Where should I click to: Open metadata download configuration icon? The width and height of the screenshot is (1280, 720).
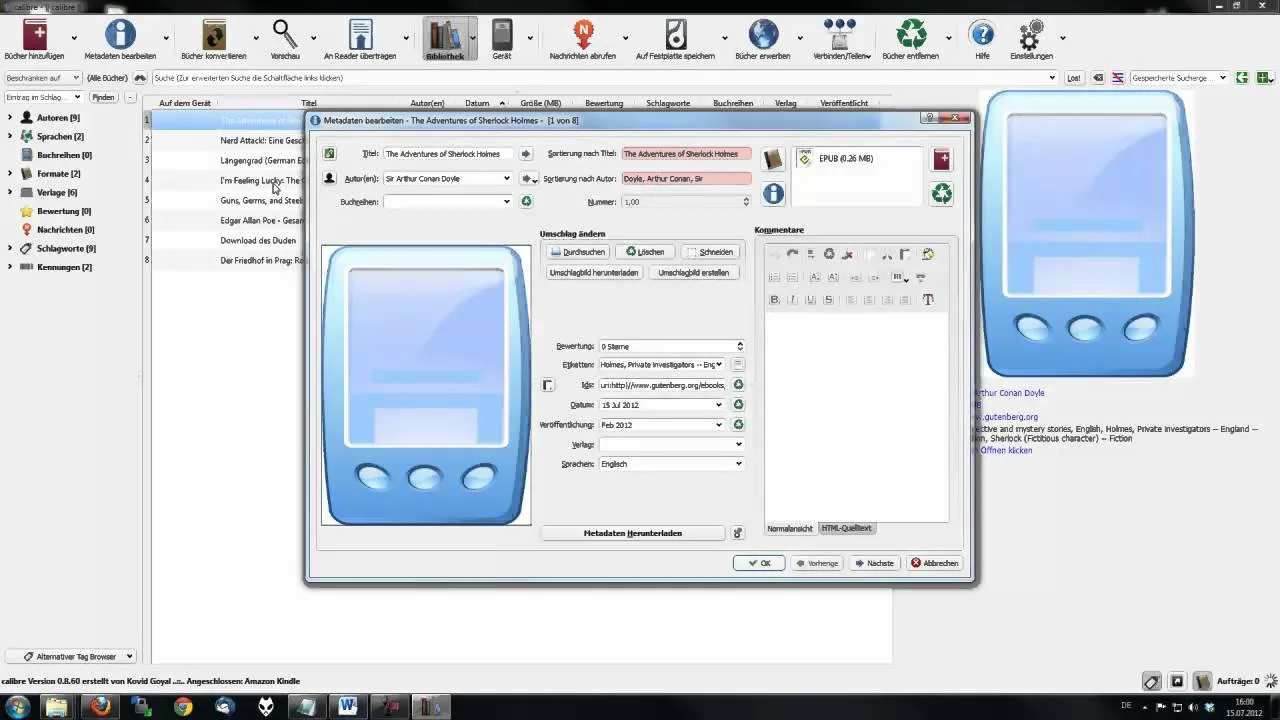pos(738,533)
